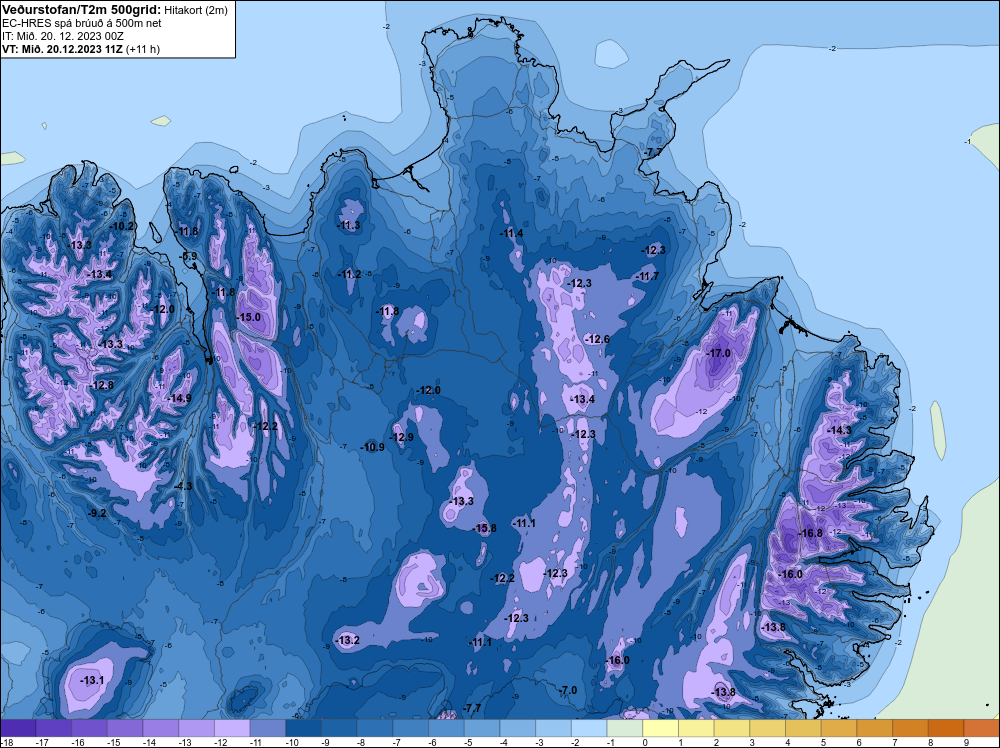Click the -15.8 temperature label
This screenshot has width=1000, height=748.
(485, 528)
